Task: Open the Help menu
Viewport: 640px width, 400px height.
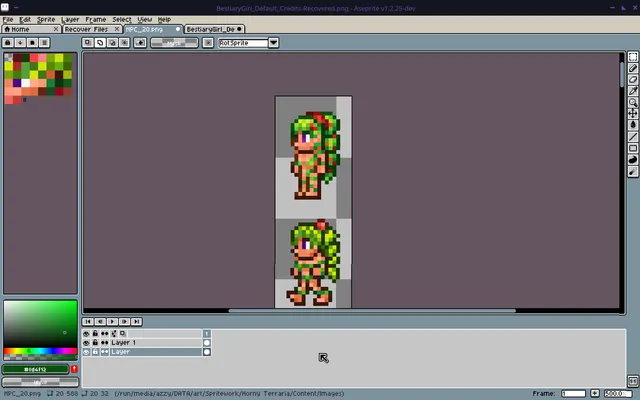Action: (164, 19)
